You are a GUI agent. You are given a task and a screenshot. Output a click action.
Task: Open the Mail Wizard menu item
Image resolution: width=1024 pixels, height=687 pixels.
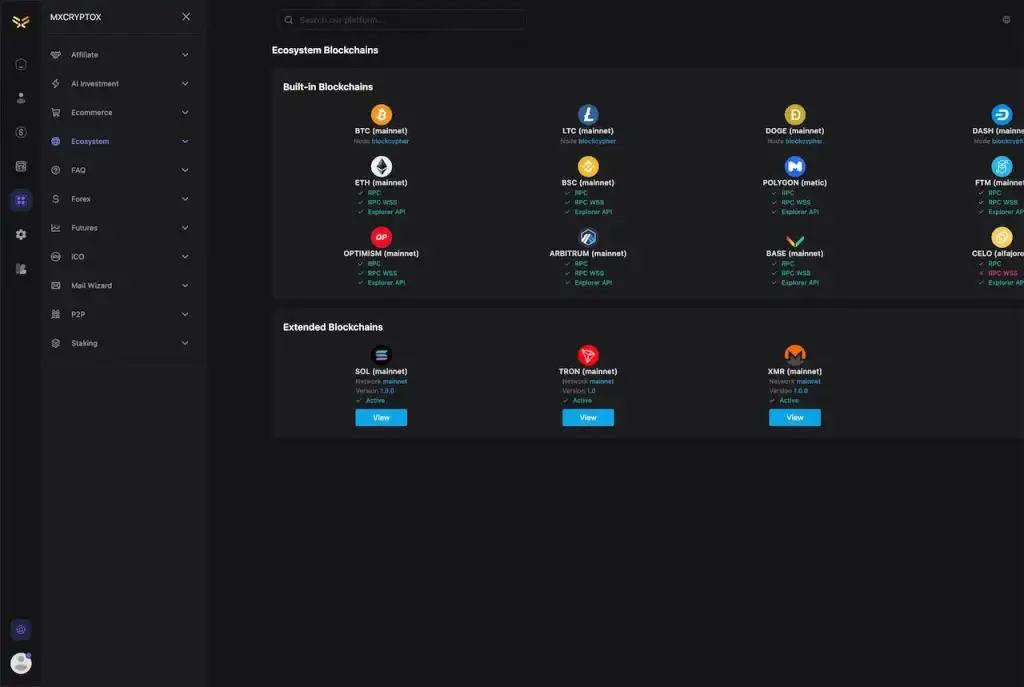coord(120,285)
